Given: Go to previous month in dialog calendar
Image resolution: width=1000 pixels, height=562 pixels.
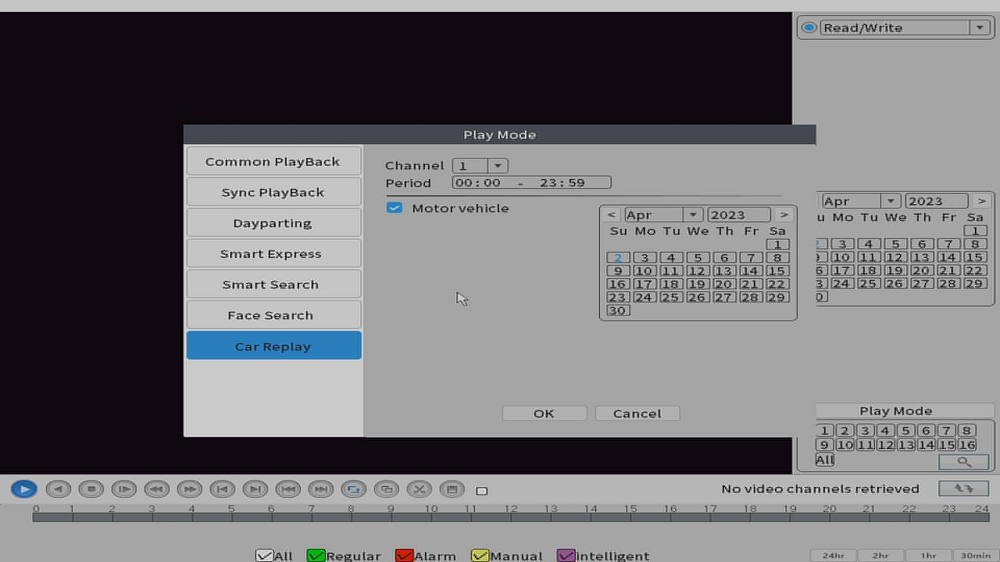Looking at the screenshot, I should (611, 215).
